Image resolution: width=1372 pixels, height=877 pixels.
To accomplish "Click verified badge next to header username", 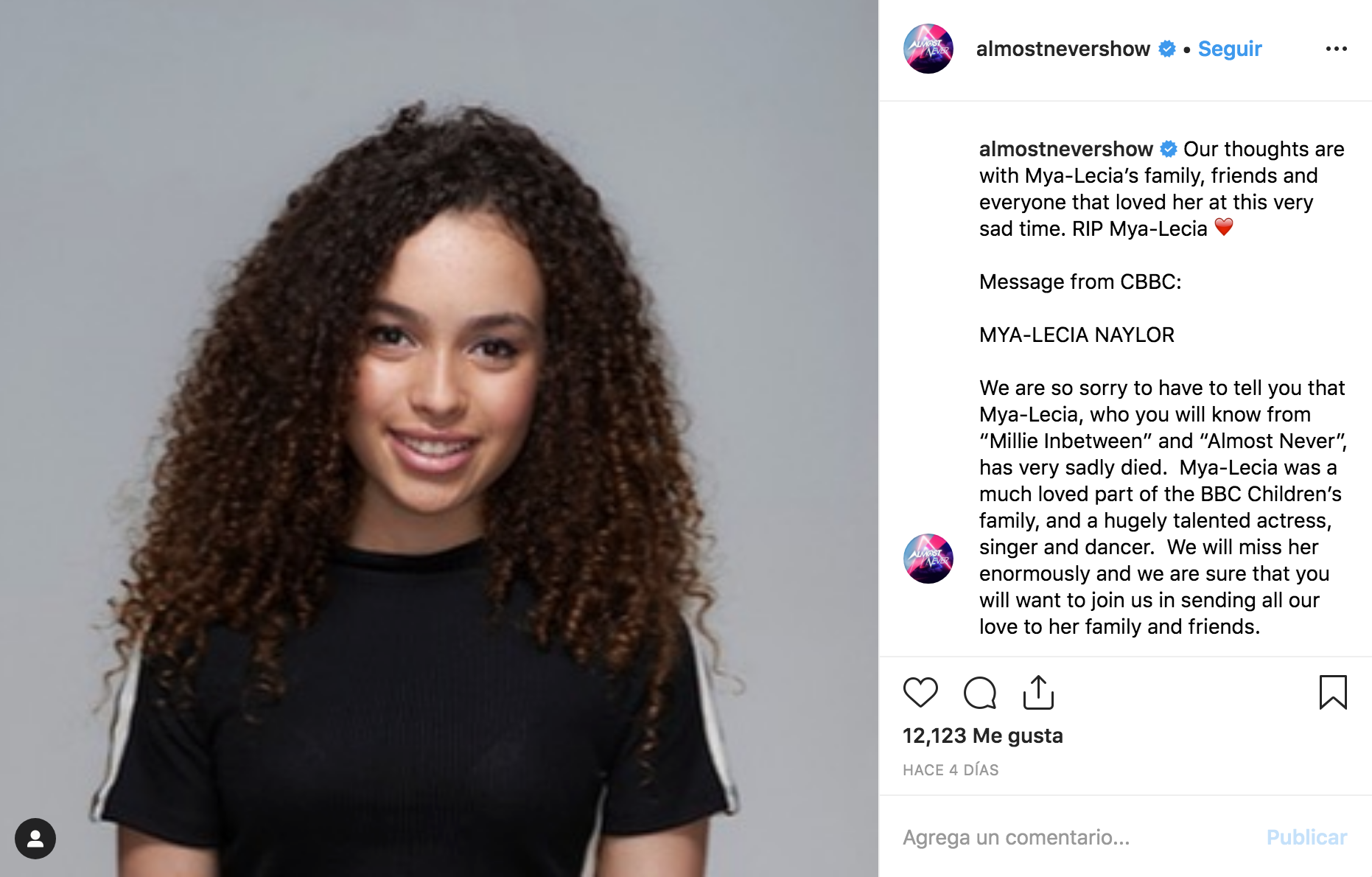I will pyautogui.click(x=1167, y=49).
